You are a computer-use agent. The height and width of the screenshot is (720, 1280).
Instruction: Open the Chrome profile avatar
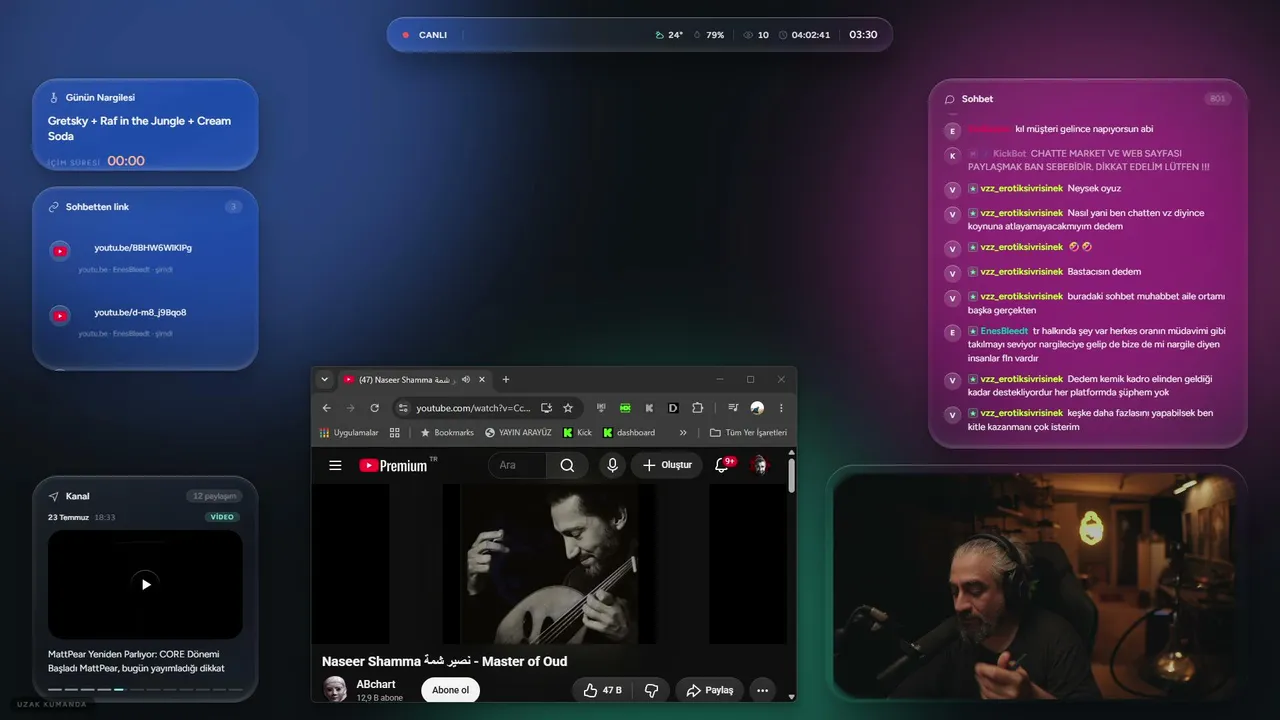tap(757, 408)
